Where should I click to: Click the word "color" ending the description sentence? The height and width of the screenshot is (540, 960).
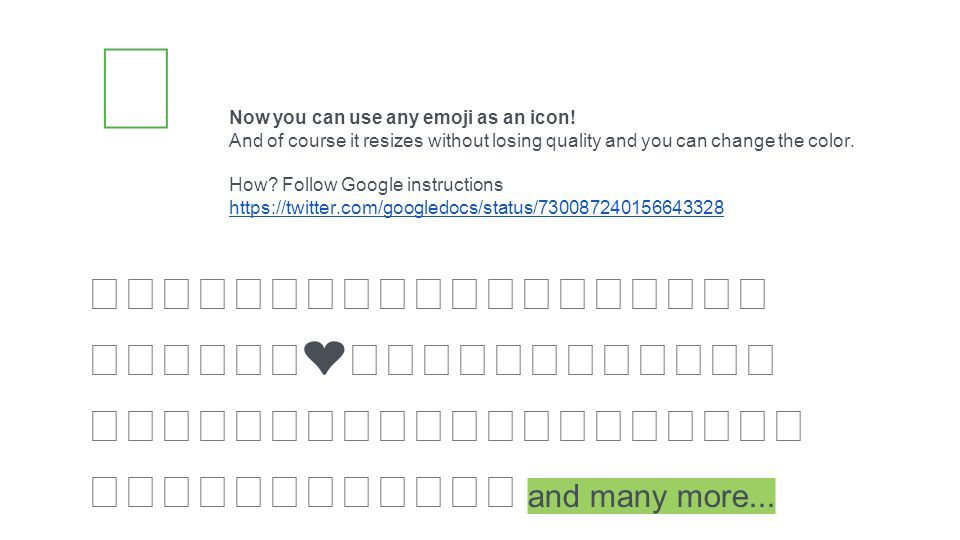click(830, 141)
